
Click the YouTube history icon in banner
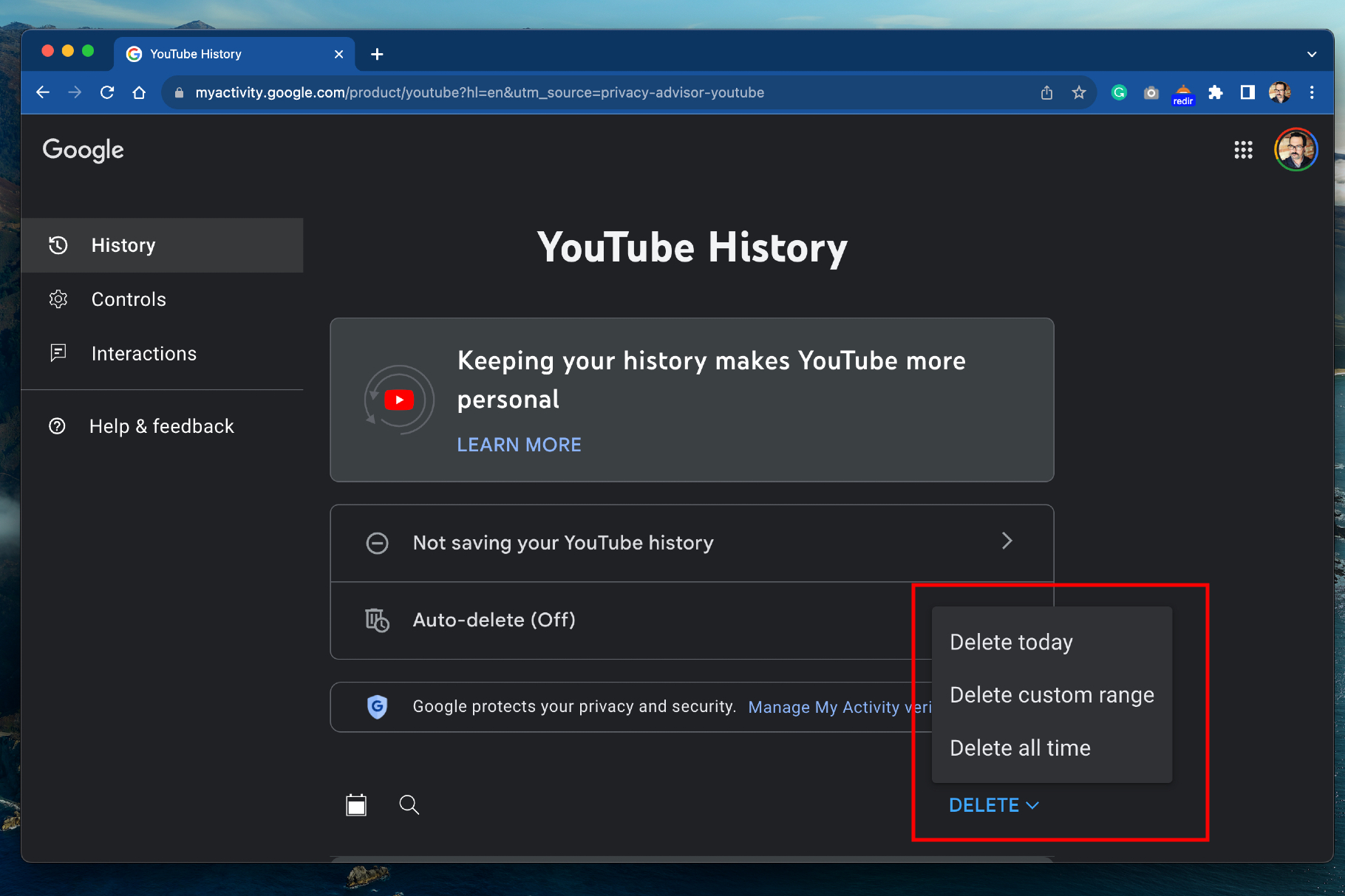399,400
